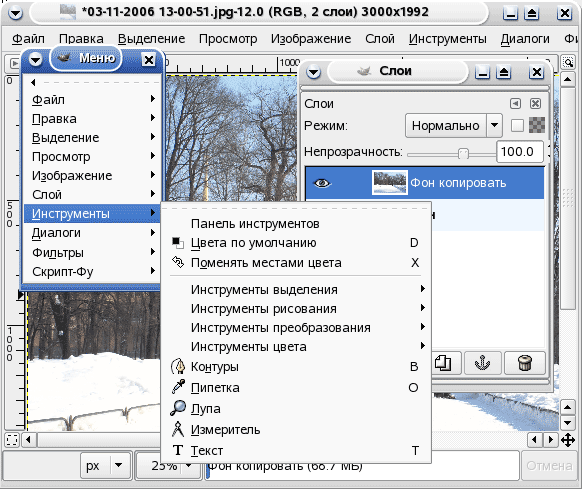This screenshot has height=489, width=582.
Task: Open Выделение in the main menu bar
Action: [151, 39]
